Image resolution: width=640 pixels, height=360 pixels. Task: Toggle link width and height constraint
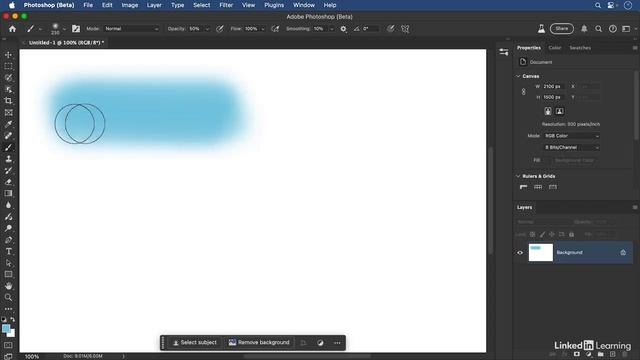[524, 92]
